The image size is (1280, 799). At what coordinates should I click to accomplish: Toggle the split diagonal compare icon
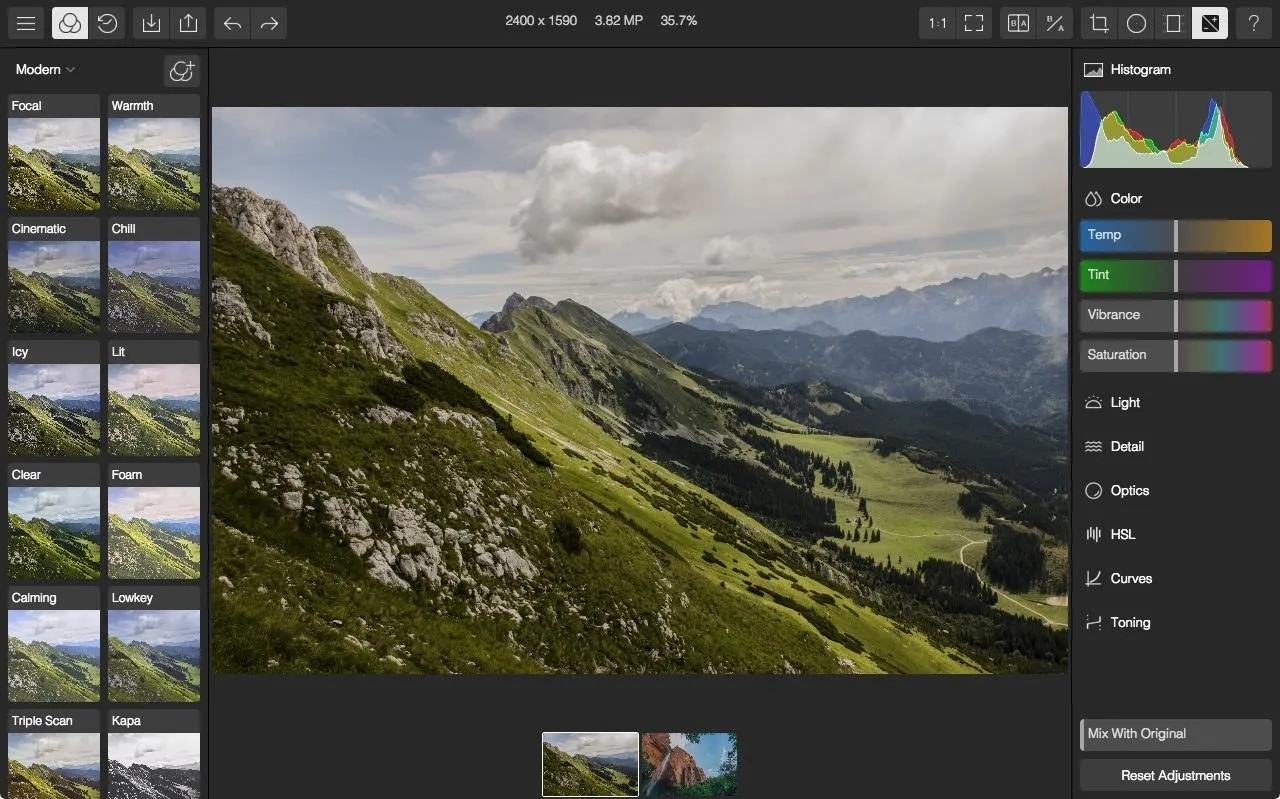click(x=1055, y=23)
